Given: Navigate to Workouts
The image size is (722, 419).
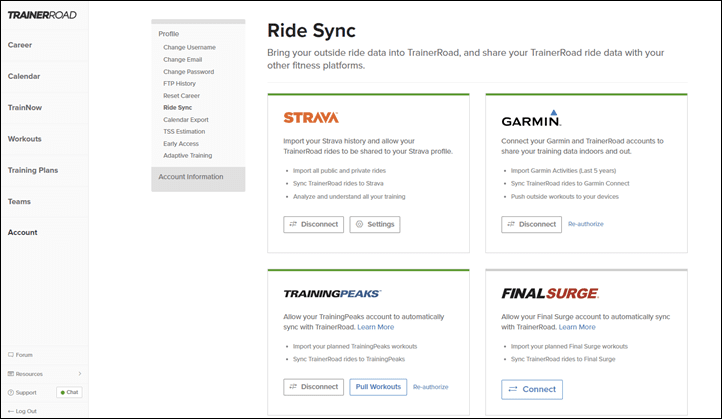Looking at the screenshot, I should point(24,139).
